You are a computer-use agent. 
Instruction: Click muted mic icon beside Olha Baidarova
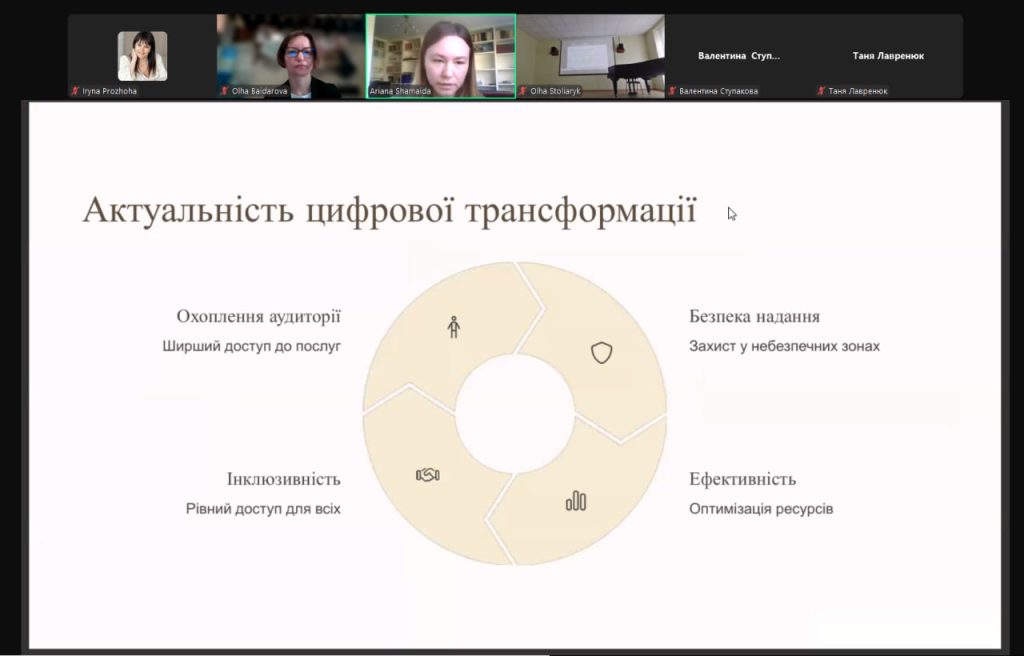(x=225, y=91)
